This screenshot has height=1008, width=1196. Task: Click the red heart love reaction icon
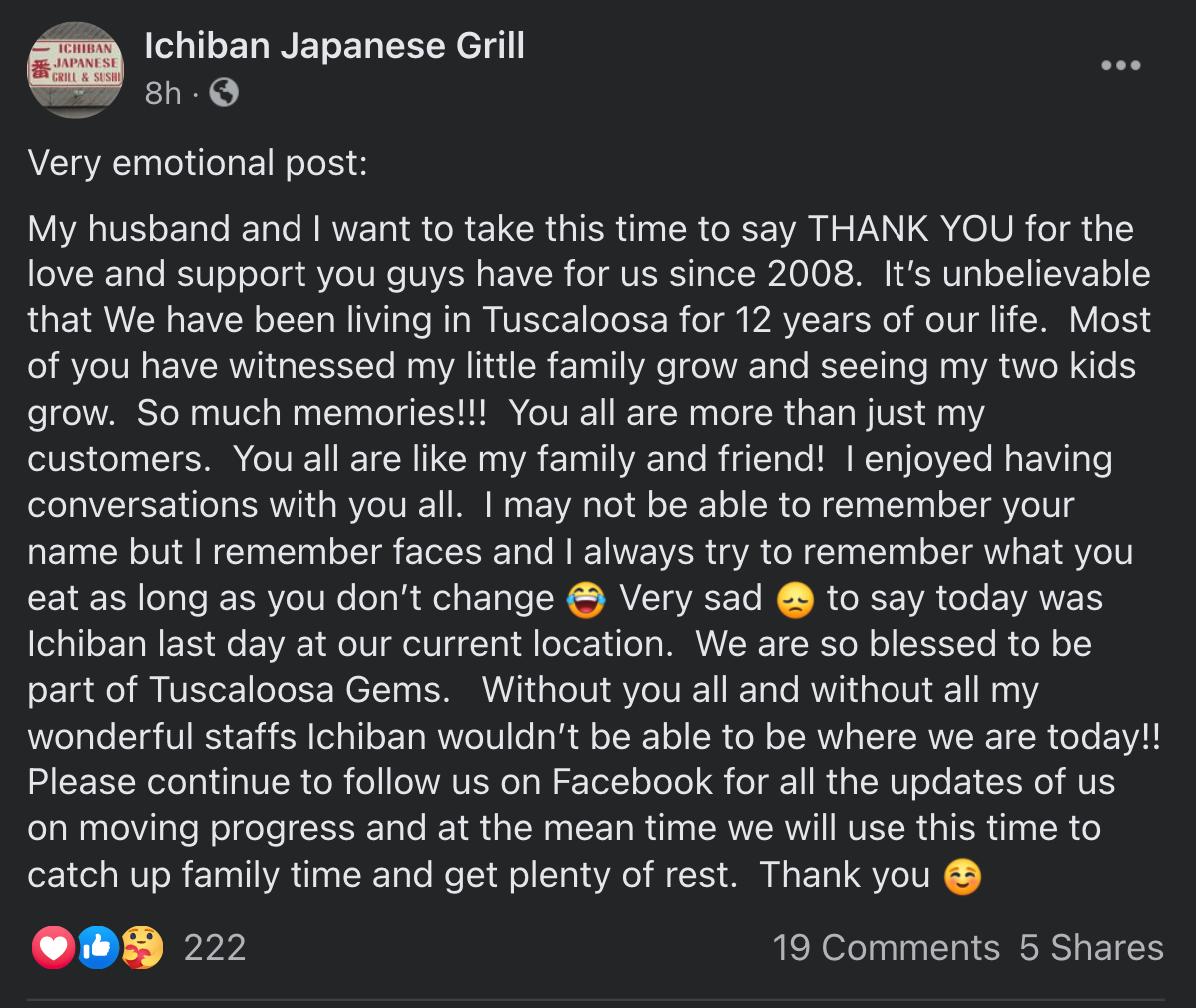tap(53, 948)
